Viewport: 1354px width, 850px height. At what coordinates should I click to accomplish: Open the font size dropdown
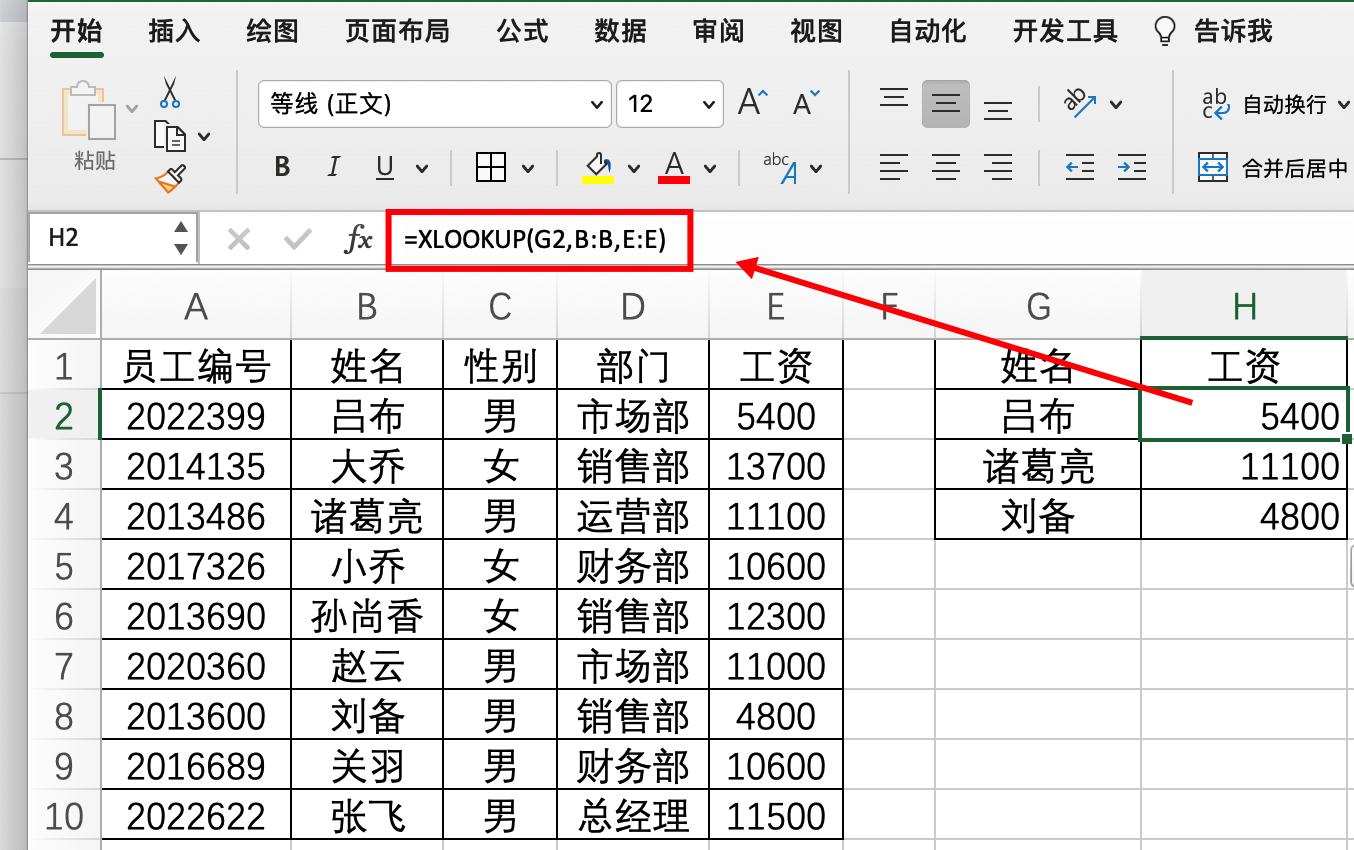tap(708, 103)
